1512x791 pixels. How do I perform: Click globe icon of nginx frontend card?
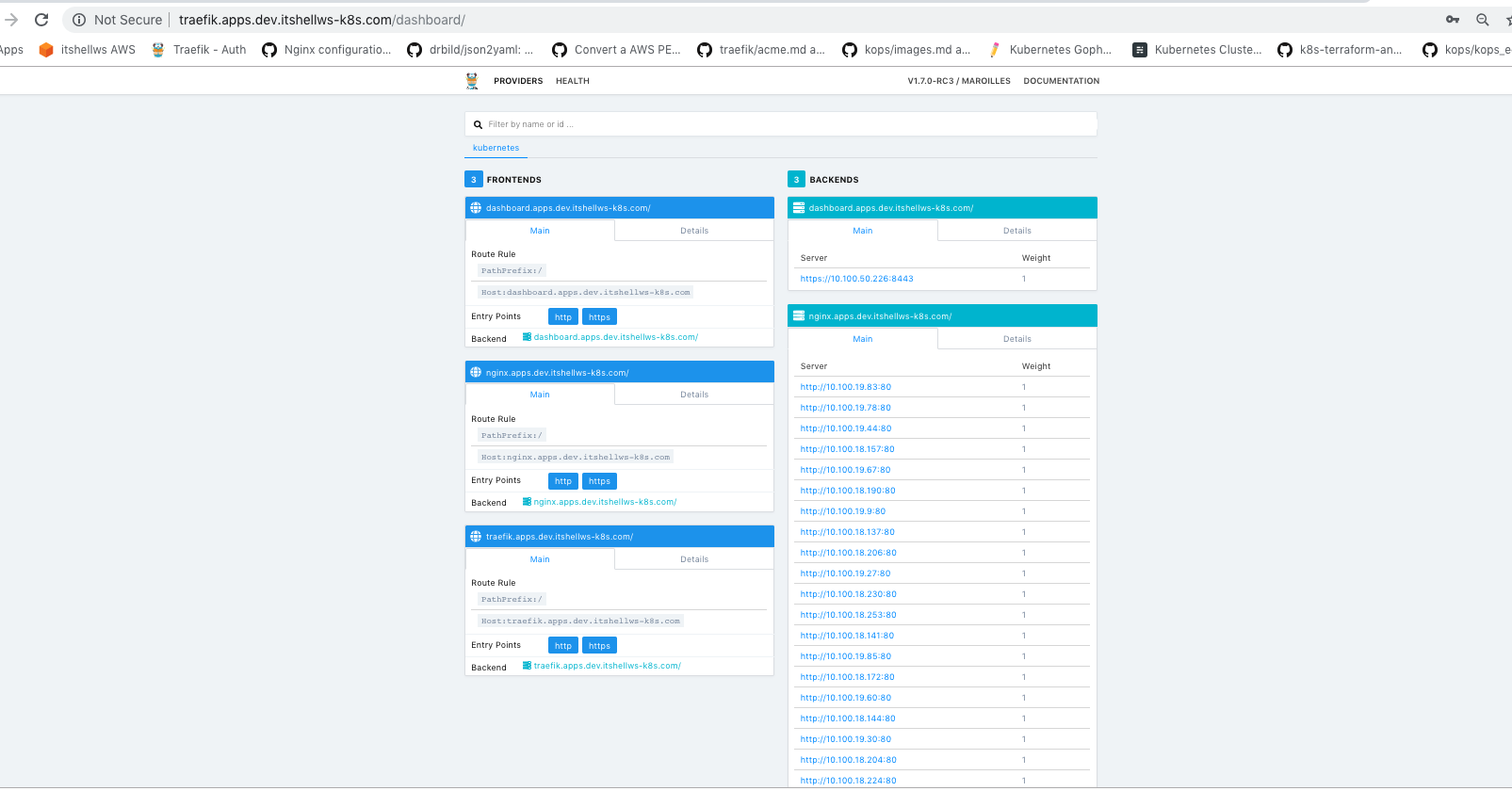(x=476, y=372)
